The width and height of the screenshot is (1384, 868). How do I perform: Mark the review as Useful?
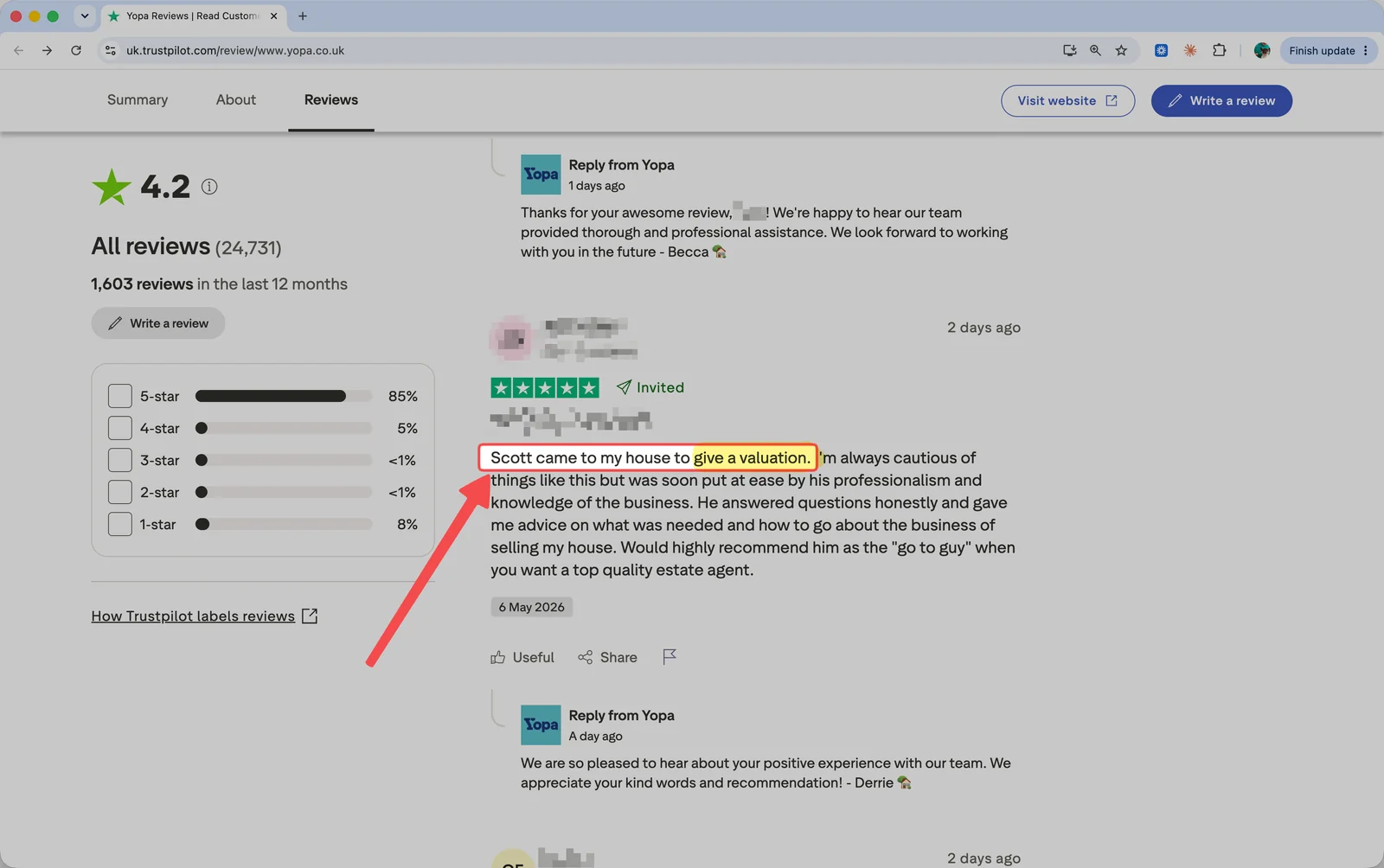(522, 657)
